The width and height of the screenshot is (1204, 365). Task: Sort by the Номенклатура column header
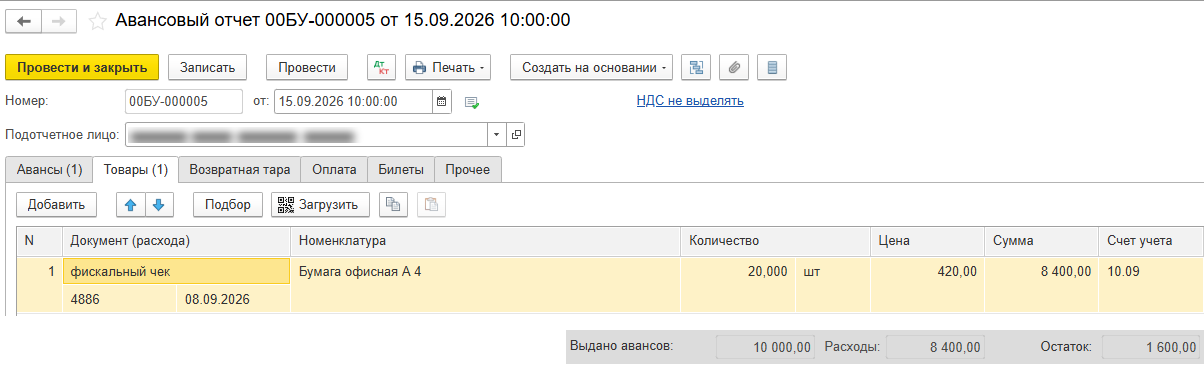pos(485,241)
